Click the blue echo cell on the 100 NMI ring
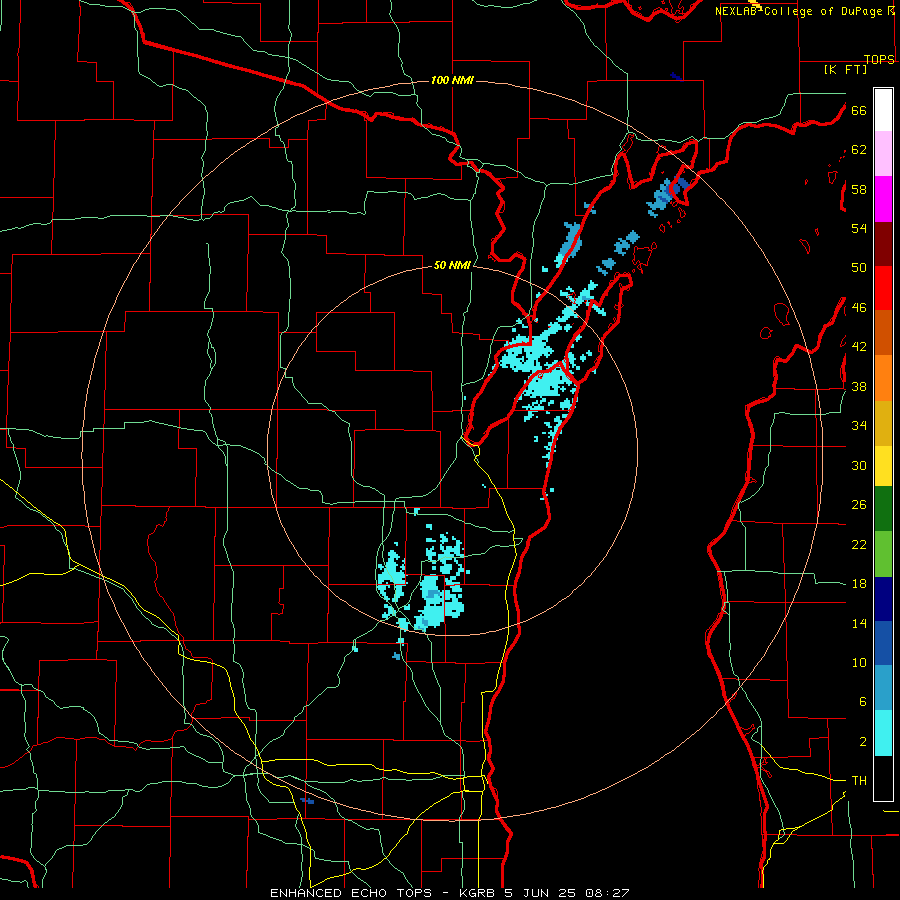 667,195
